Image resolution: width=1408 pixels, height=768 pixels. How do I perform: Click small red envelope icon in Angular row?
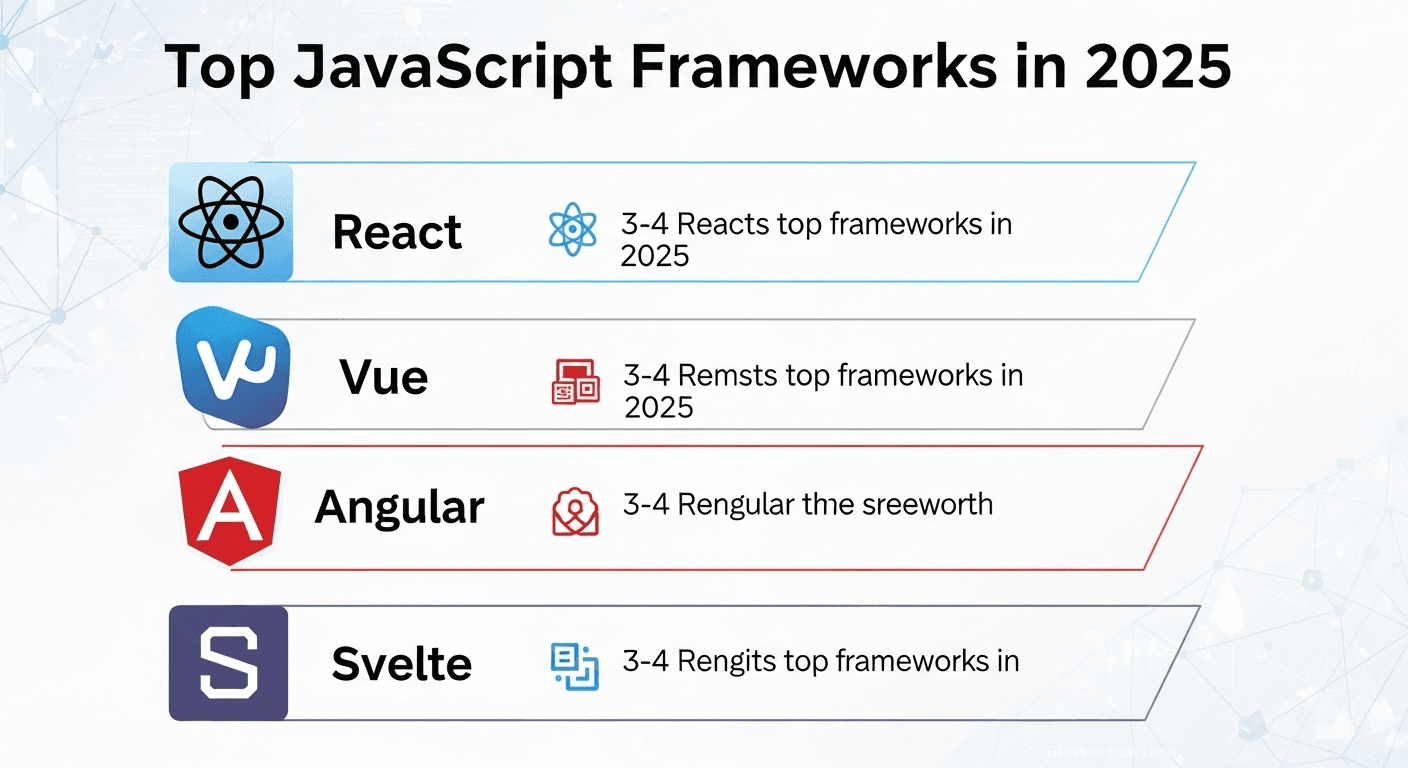tap(575, 511)
